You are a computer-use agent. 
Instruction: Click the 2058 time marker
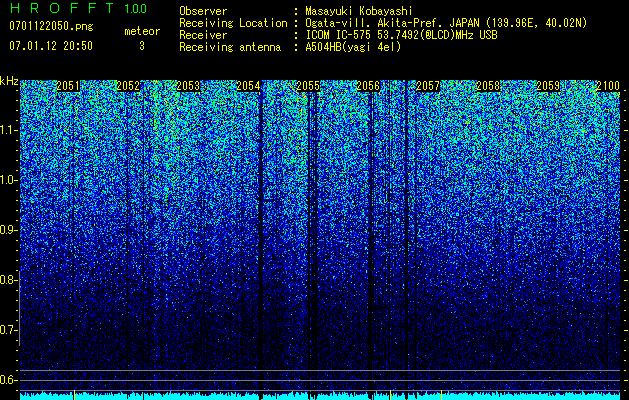pos(488,86)
